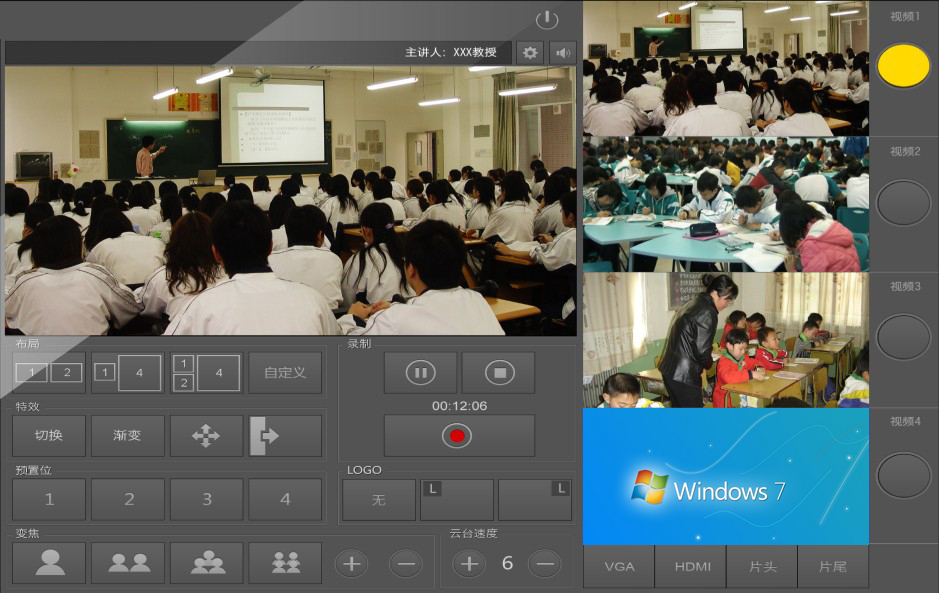Zoom in with the 变焦 plus button

tap(351, 564)
